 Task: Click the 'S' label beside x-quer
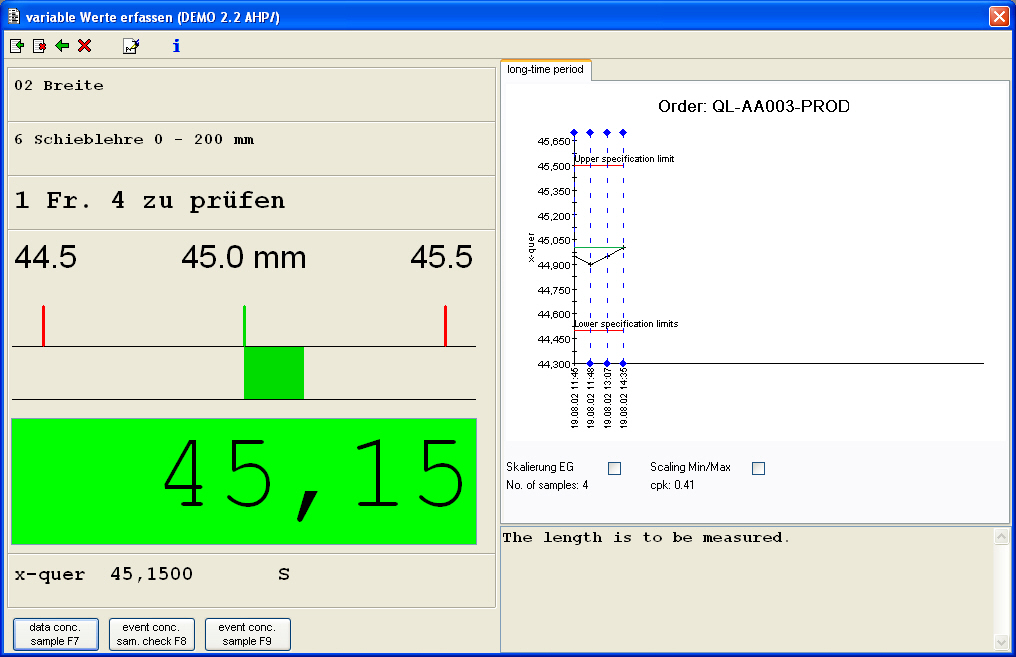click(x=284, y=574)
